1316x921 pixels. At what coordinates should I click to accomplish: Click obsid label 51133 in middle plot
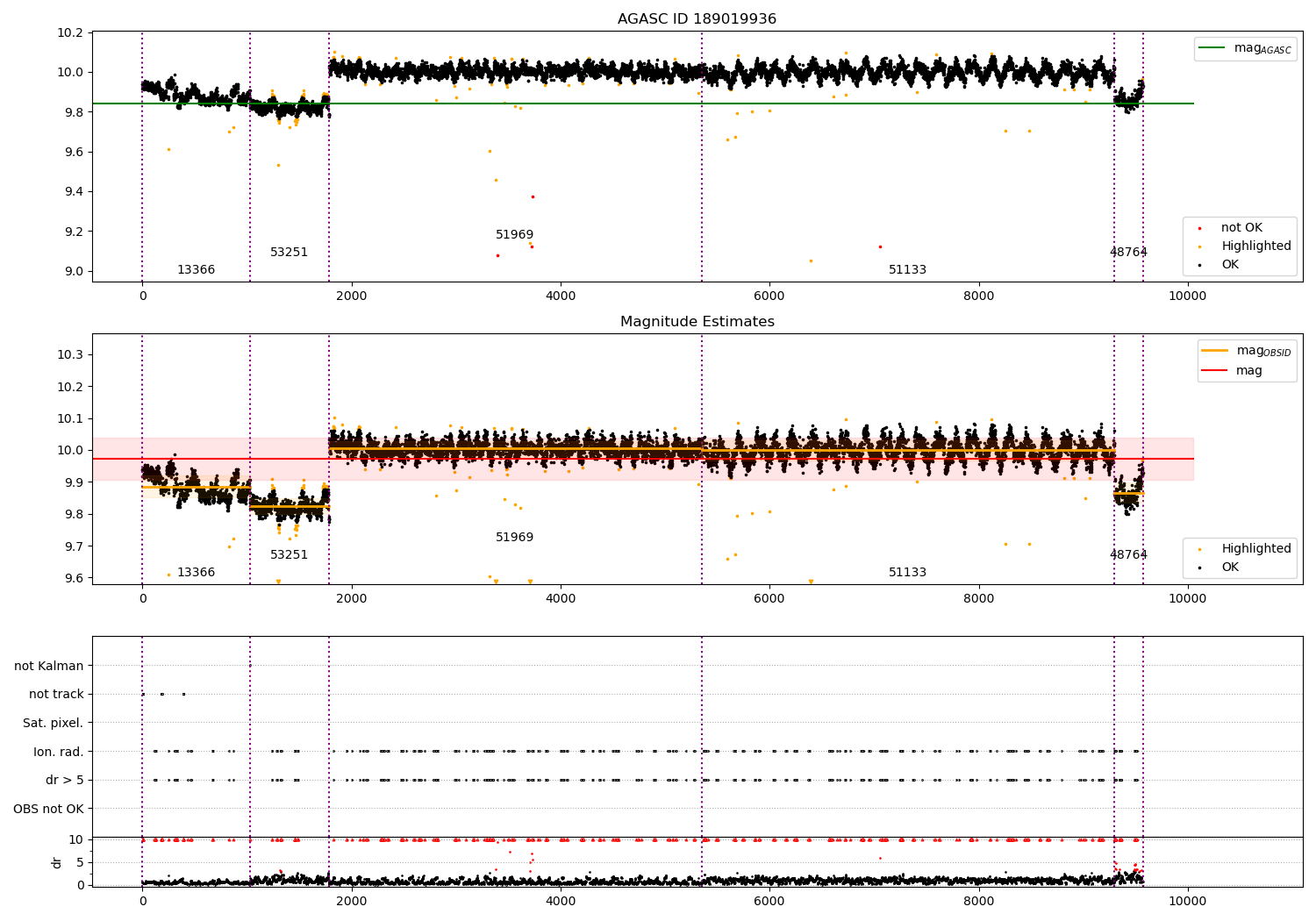[907, 573]
